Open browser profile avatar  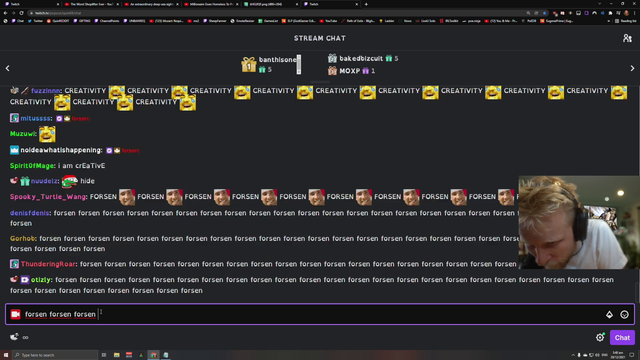coord(626,13)
